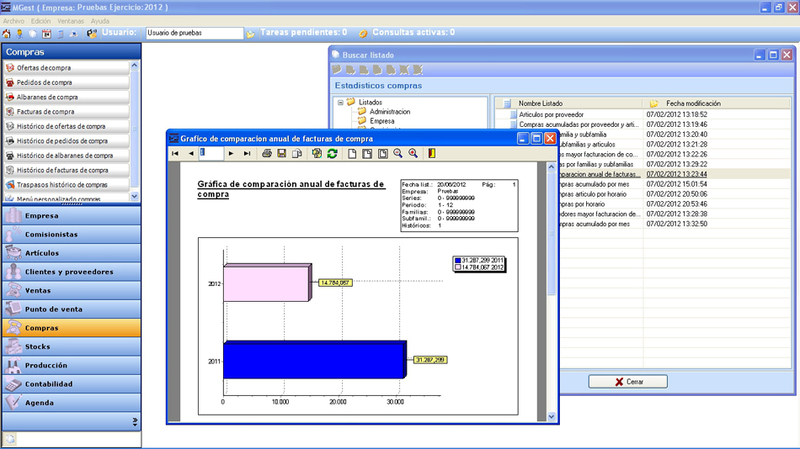The width and height of the screenshot is (800, 449).
Task: Click the copy/export pages icon in report toolbar
Action: [x=297, y=154]
